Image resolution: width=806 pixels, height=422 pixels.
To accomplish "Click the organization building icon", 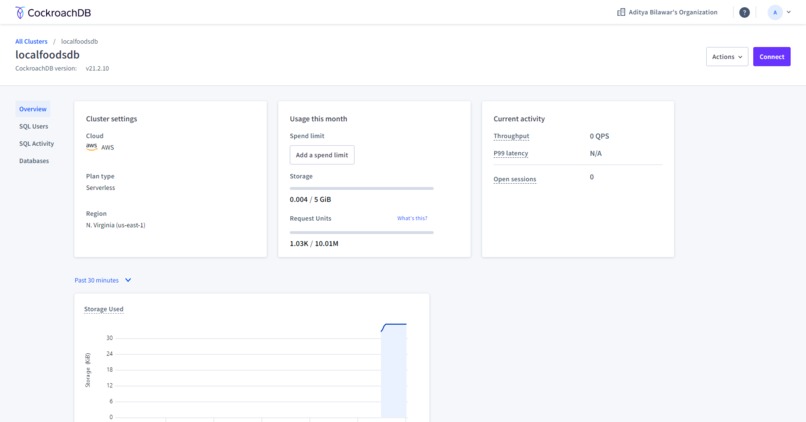I will point(621,12).
